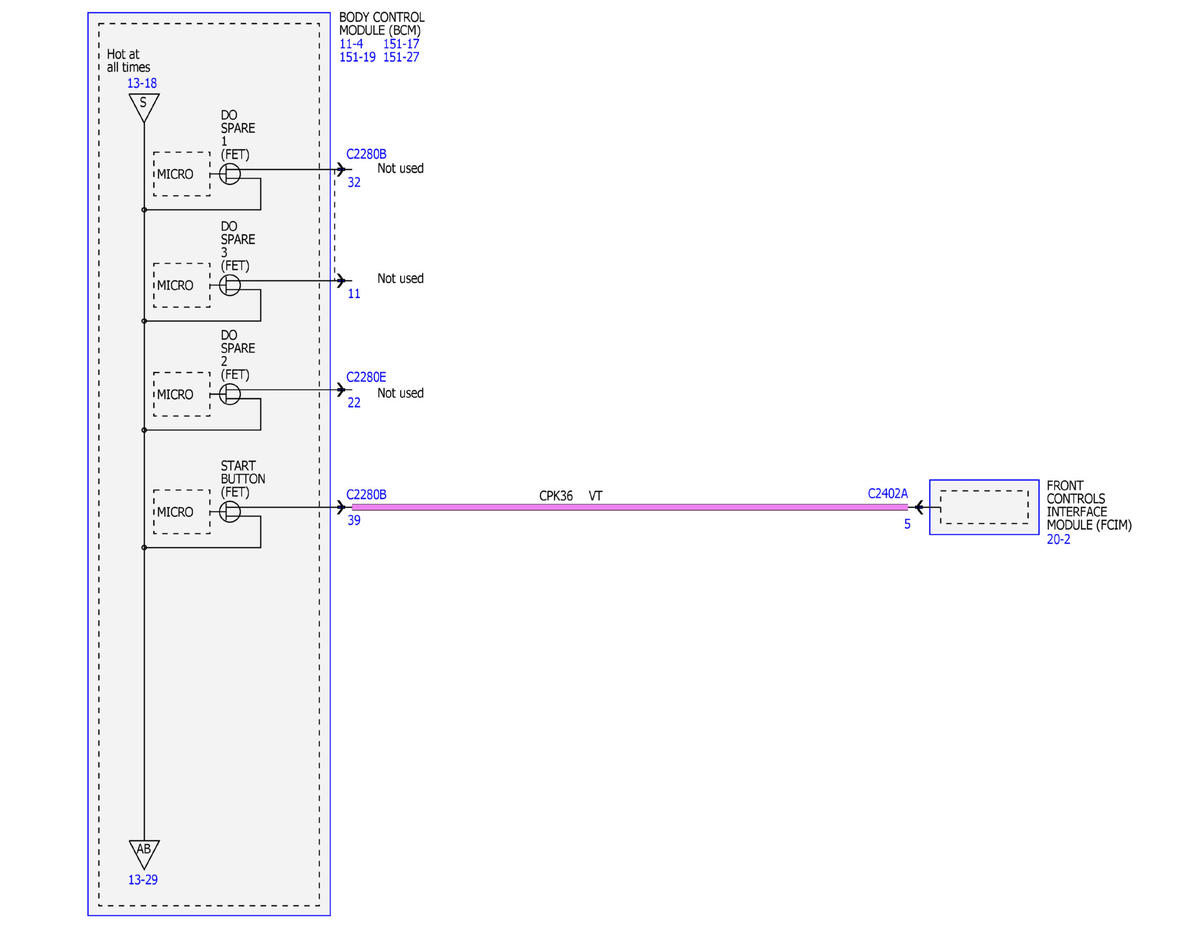Click the FCIM module box

click(x=984, y=507)
